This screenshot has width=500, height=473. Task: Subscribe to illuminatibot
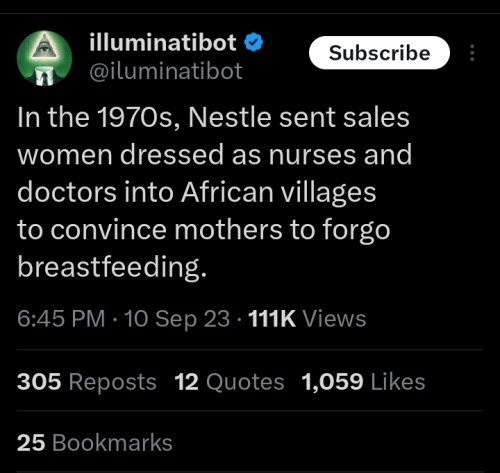click(x=379, y=53)
